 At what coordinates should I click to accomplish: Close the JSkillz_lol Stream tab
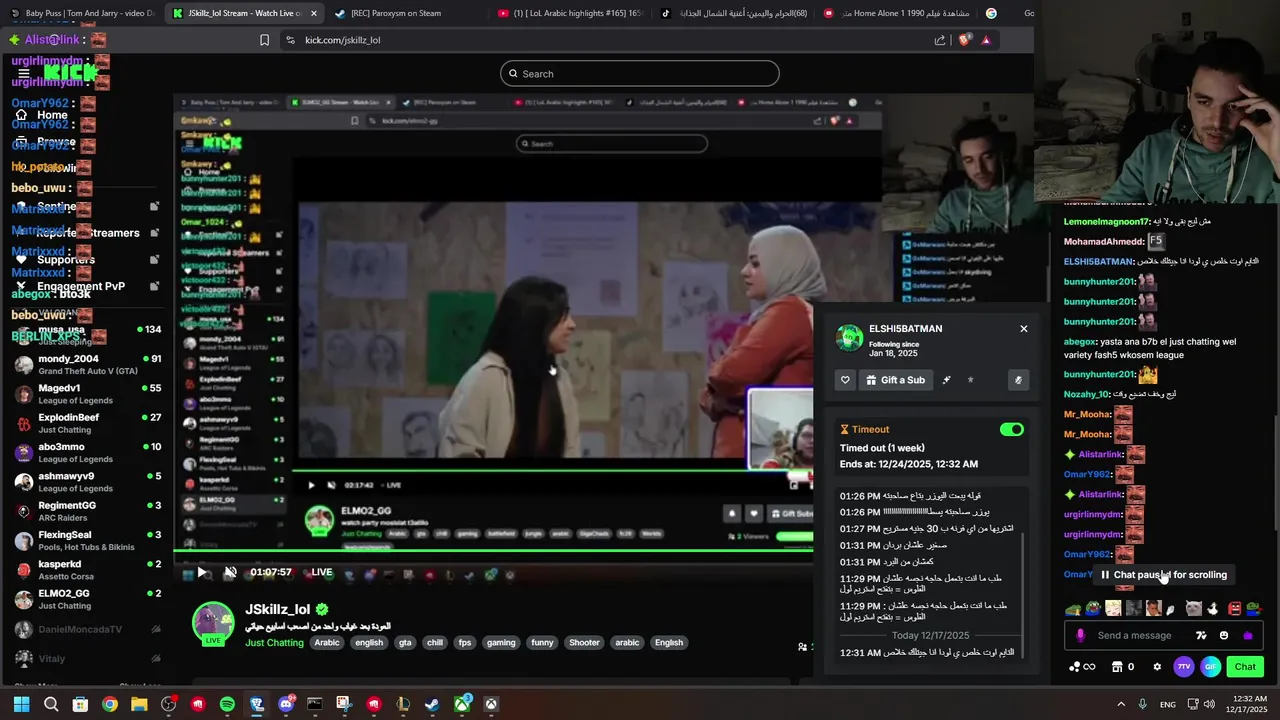click(x=313, y=13)
